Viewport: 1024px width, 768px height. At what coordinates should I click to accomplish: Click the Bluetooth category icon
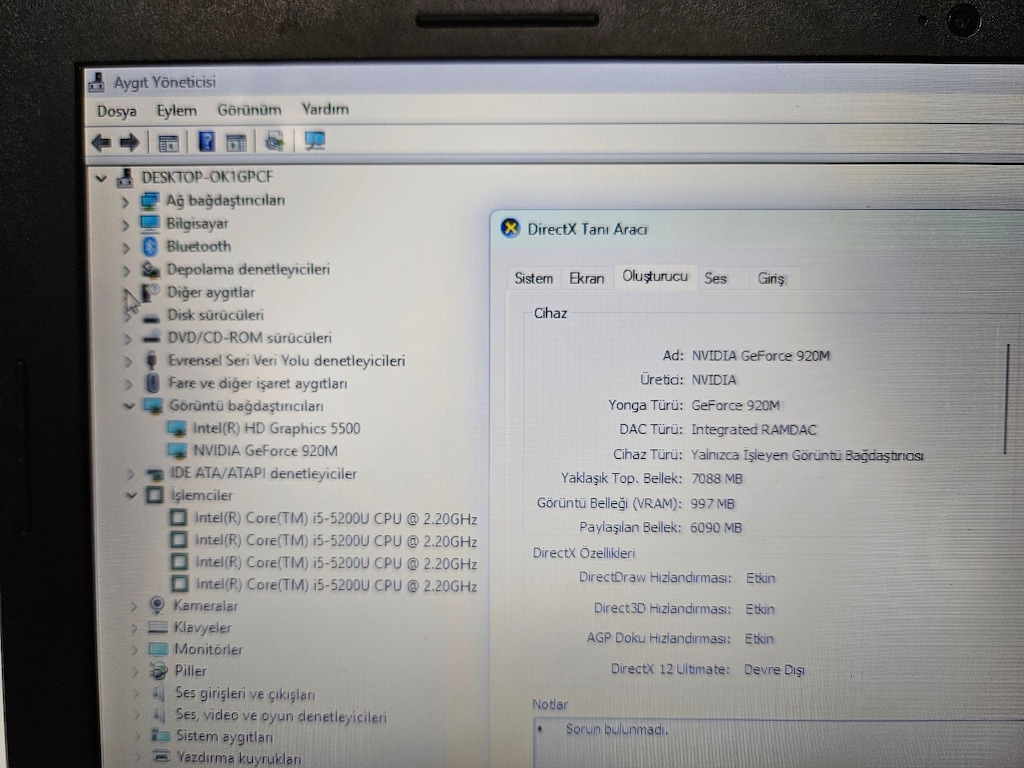150,246
